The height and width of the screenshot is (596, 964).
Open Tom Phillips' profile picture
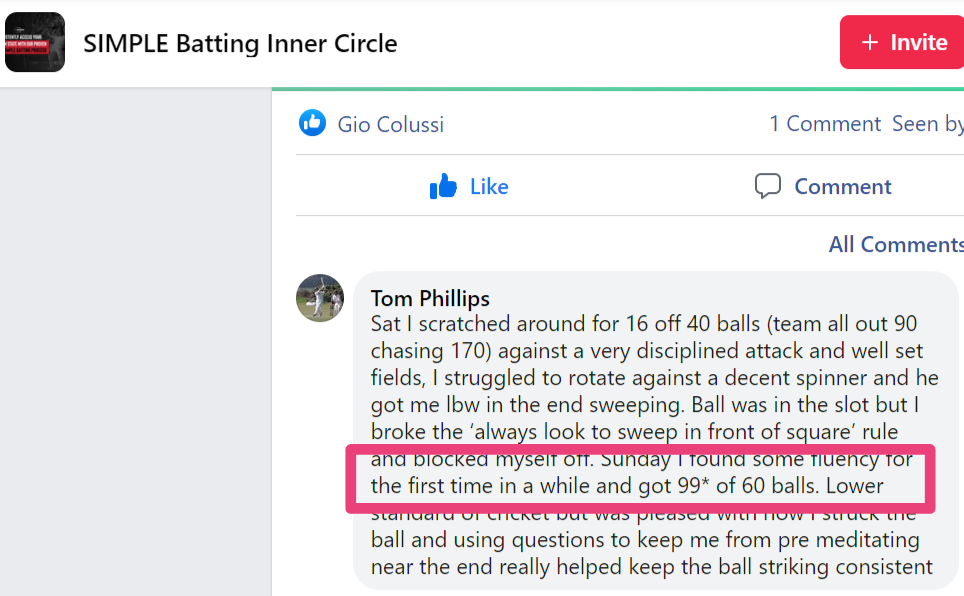tap(320, 298)
